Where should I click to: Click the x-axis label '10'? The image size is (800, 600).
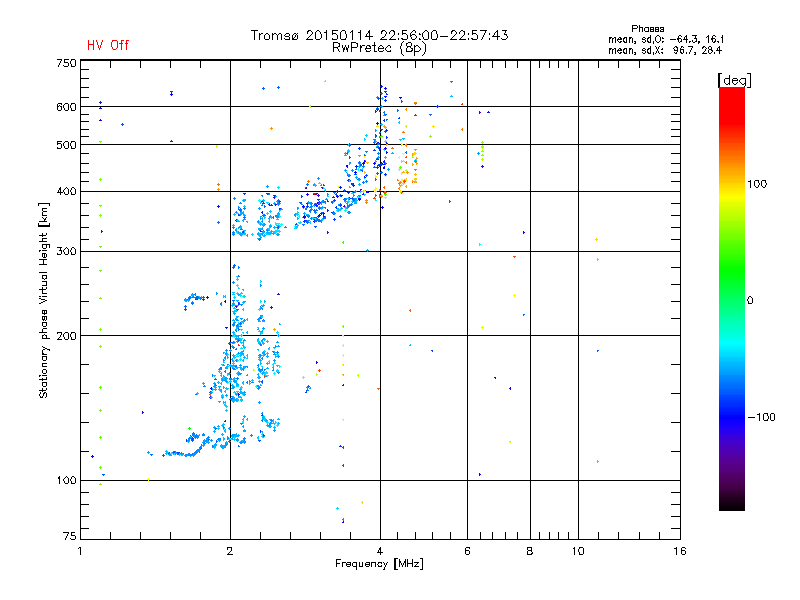tap(578, 551)
